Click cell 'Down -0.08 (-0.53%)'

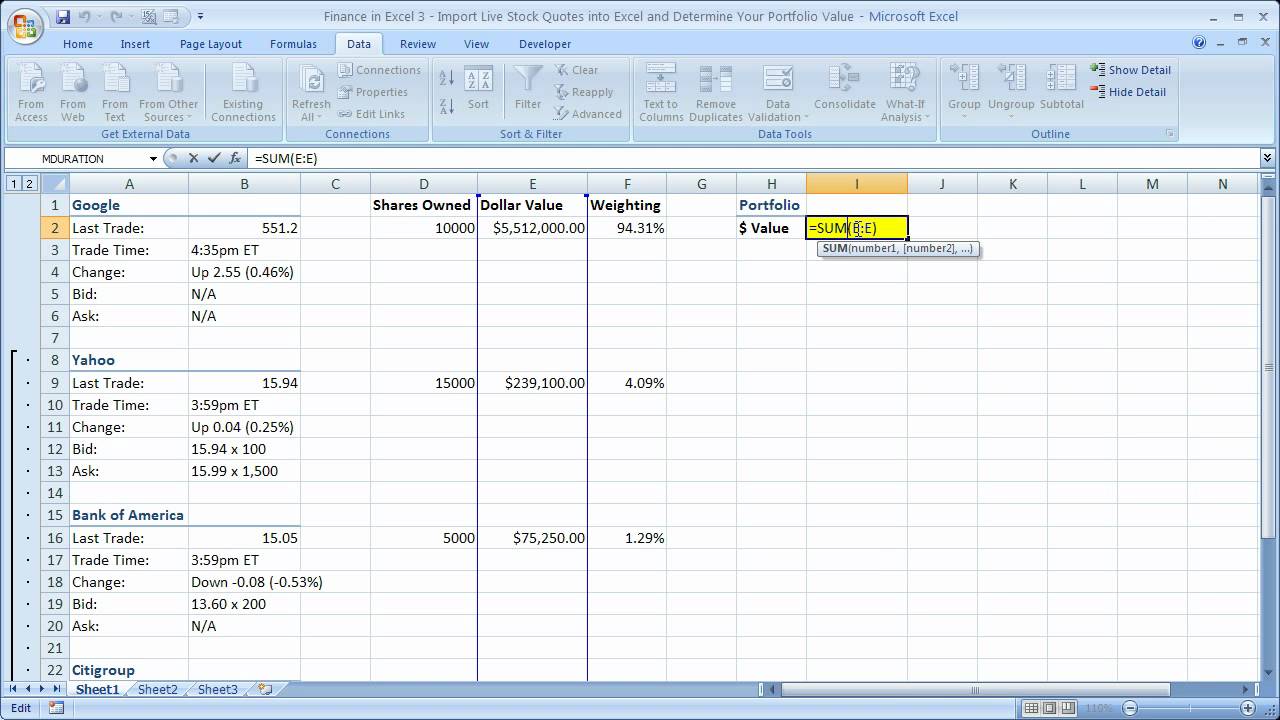point(245,582)
